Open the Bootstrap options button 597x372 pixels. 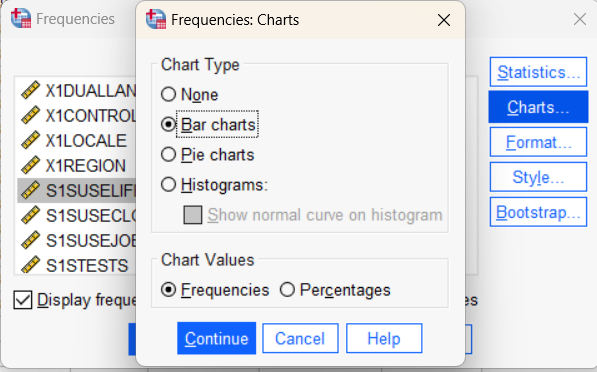pyautogui.click(x=538, y=212)
